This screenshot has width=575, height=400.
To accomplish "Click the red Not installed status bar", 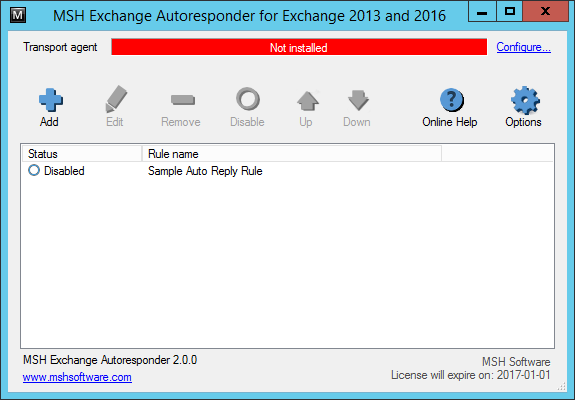I will pos(299,47).
